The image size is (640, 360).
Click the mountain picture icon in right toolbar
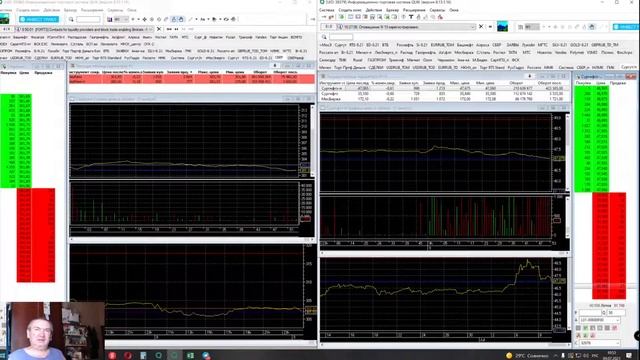click(x=502, y=27)
